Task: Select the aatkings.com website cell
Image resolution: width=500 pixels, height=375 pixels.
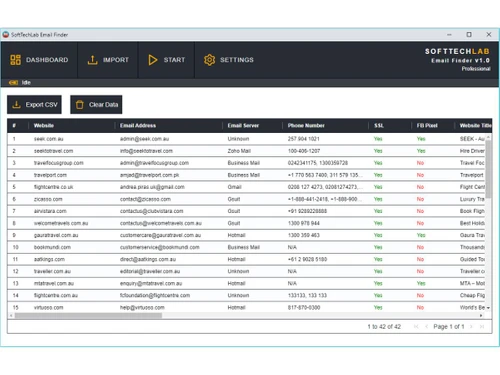Action: 49,259
